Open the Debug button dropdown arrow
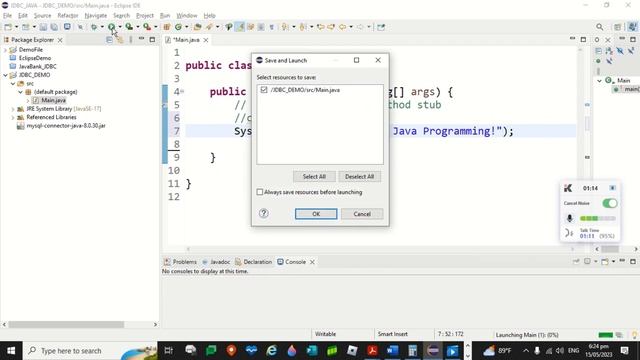 point(102,27)
